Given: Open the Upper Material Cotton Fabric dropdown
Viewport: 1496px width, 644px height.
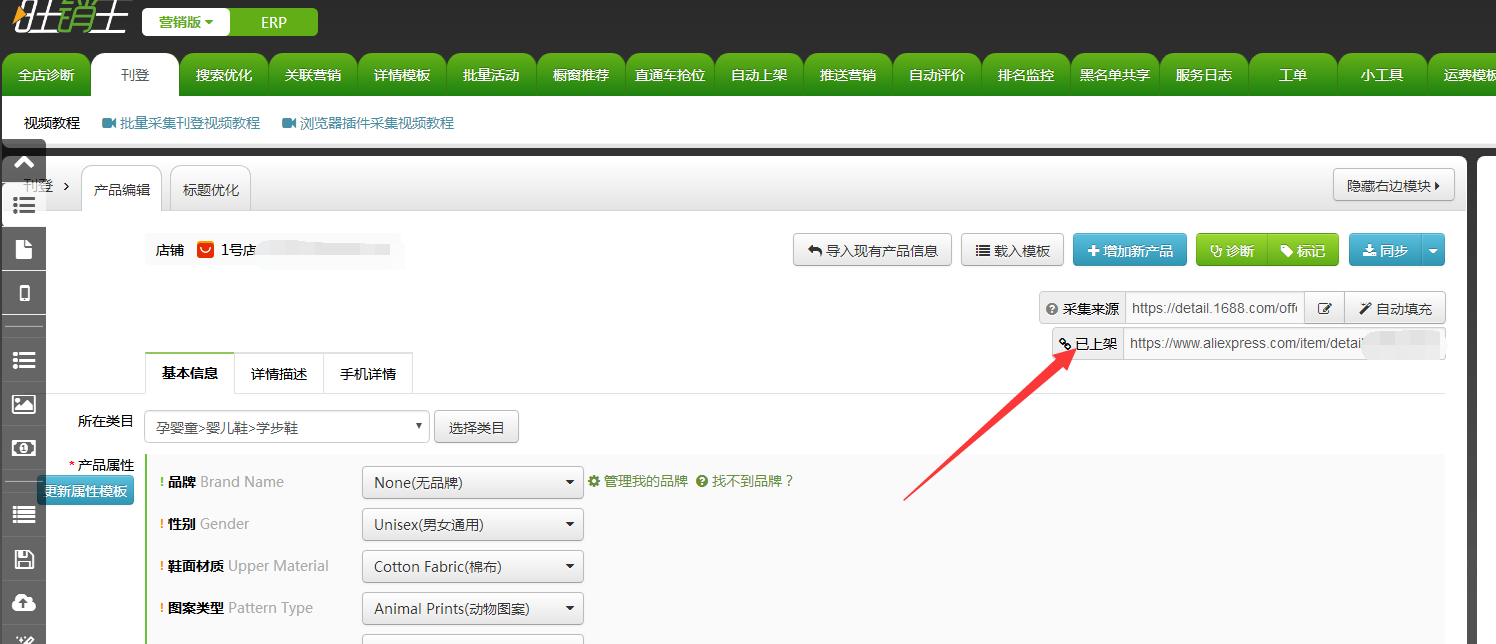Looking at the screenshot, I should (x=472, y=566).
